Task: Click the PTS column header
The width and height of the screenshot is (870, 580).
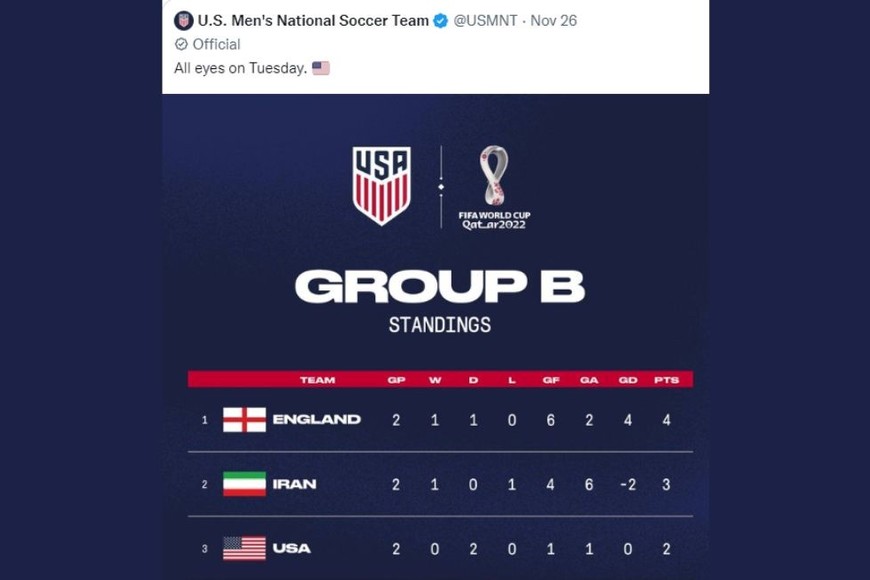Action: tap(666, 380)
